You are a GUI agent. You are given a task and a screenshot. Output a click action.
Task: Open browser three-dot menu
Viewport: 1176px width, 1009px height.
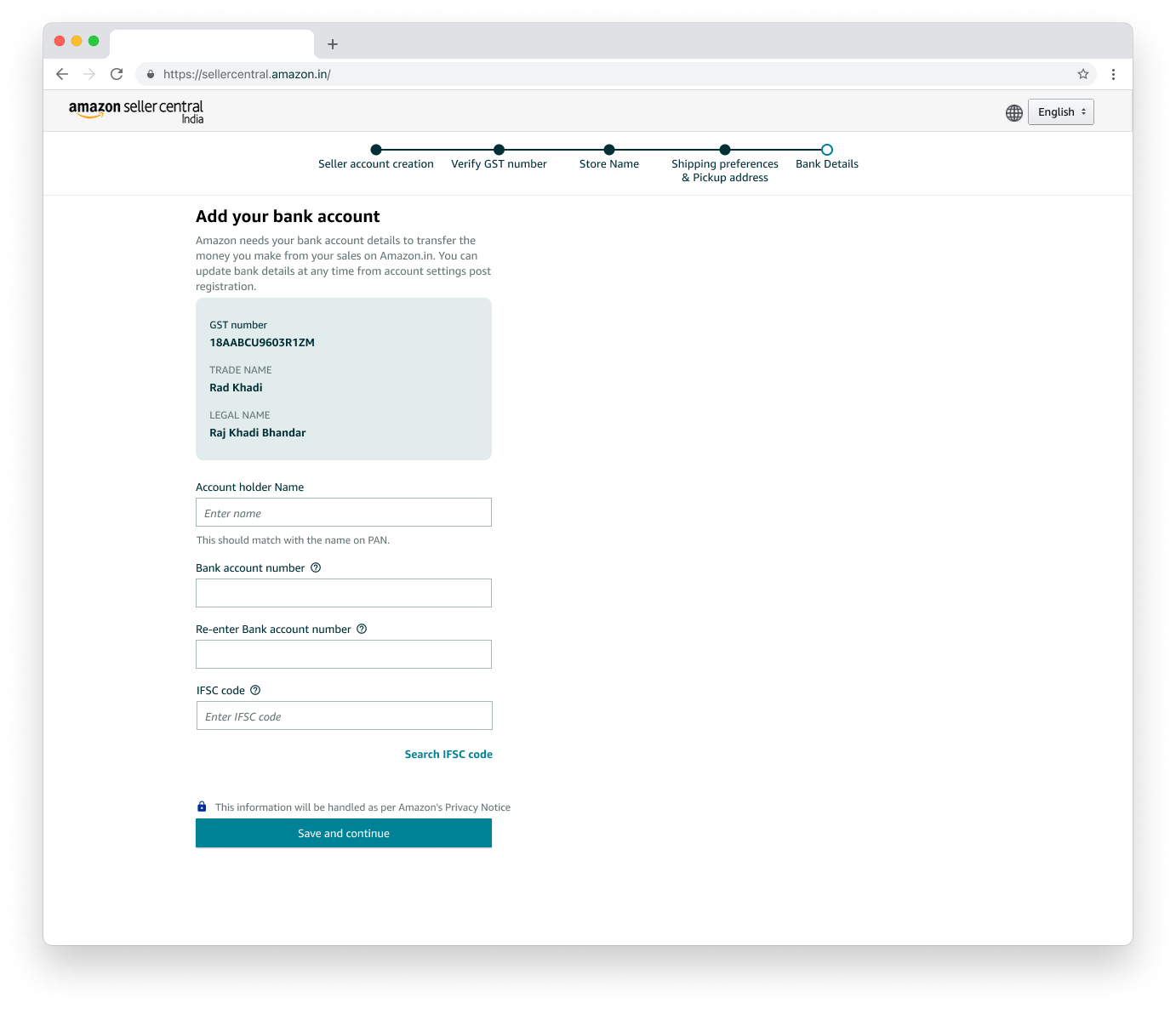click(x=1113, y=74)
